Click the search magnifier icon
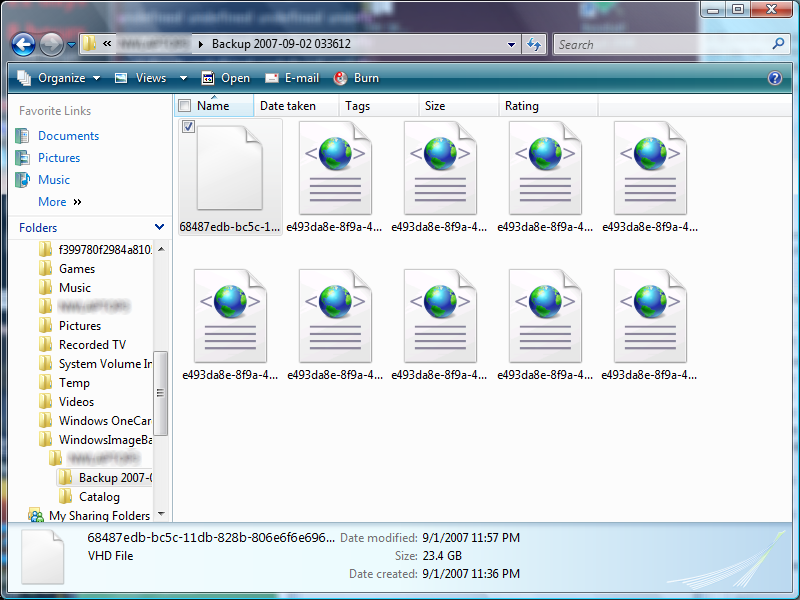Screen dimensions: 800x600 779,44
